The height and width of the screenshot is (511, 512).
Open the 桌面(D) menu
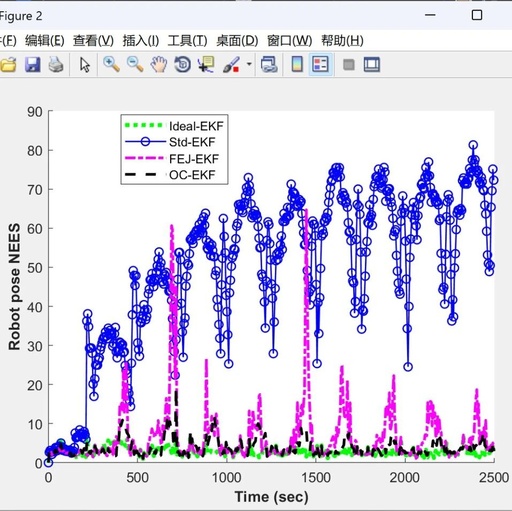pos(237,41)
